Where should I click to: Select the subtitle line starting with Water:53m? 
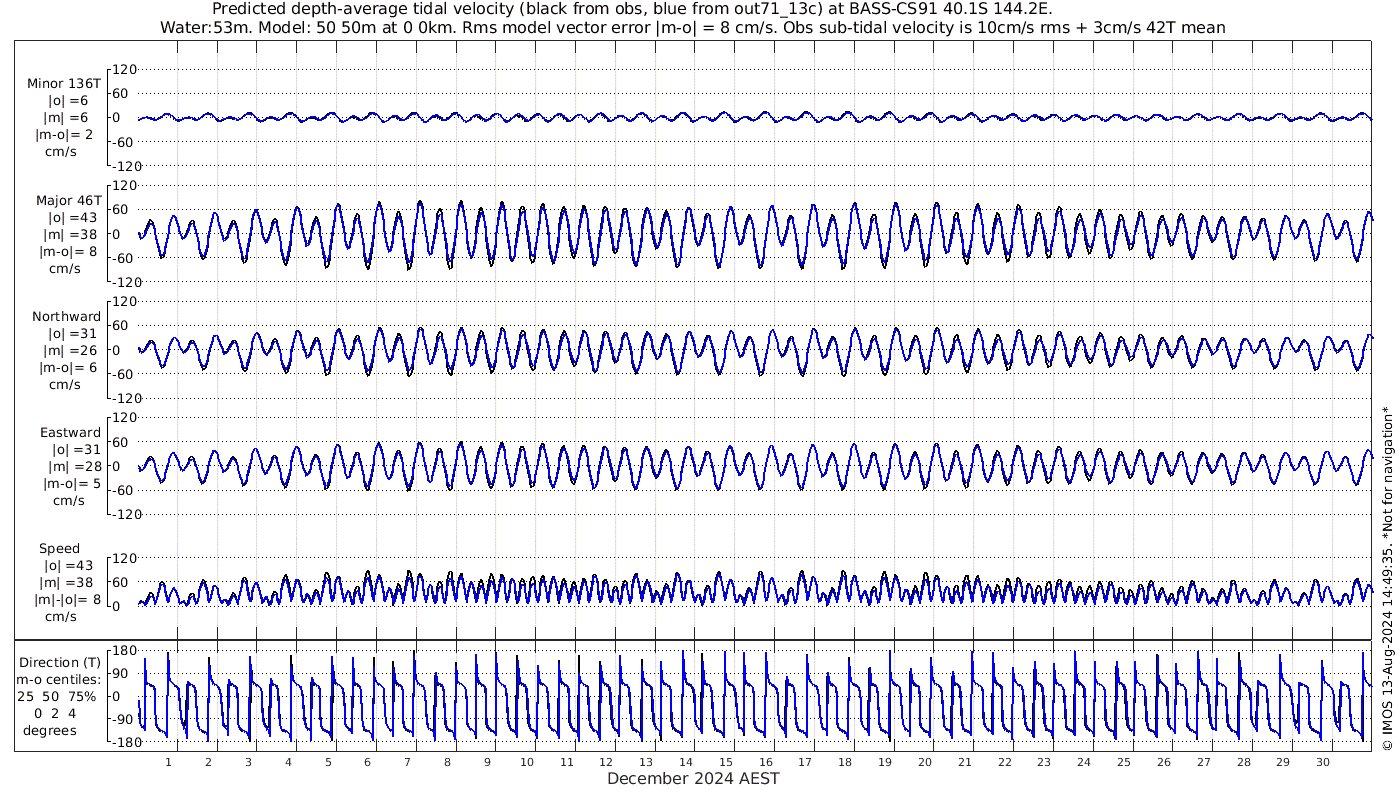(x=693, y=27)
